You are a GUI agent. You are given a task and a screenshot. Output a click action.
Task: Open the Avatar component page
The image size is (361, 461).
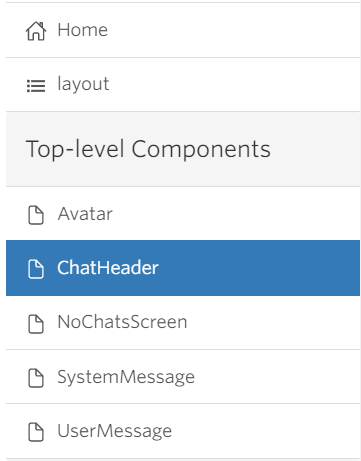click(85, 214)
